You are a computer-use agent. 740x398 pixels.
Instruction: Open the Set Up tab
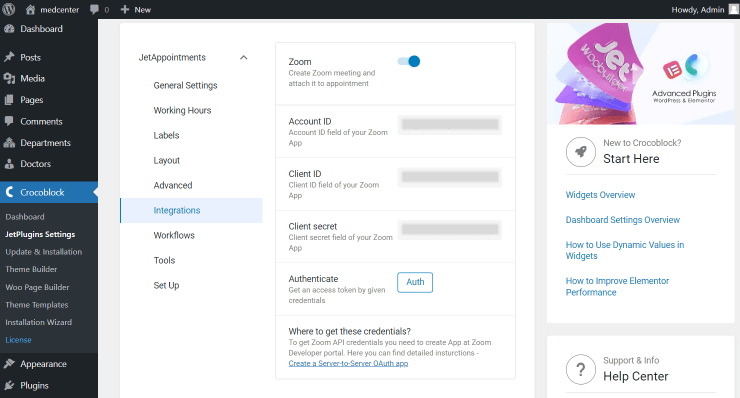pos(166,286)
